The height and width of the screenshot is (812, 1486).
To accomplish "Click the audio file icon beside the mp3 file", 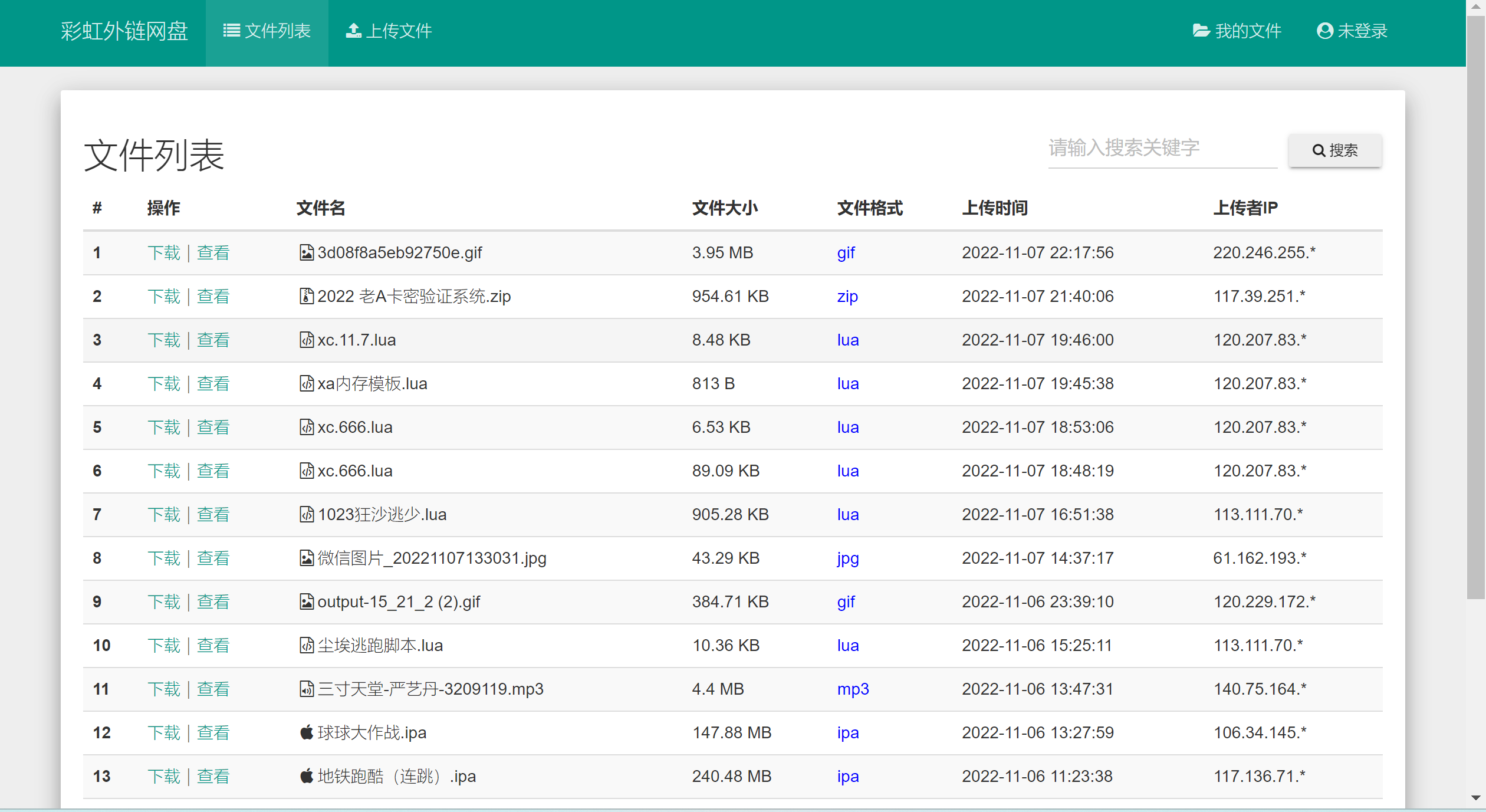I will click(x=306, y=689).
